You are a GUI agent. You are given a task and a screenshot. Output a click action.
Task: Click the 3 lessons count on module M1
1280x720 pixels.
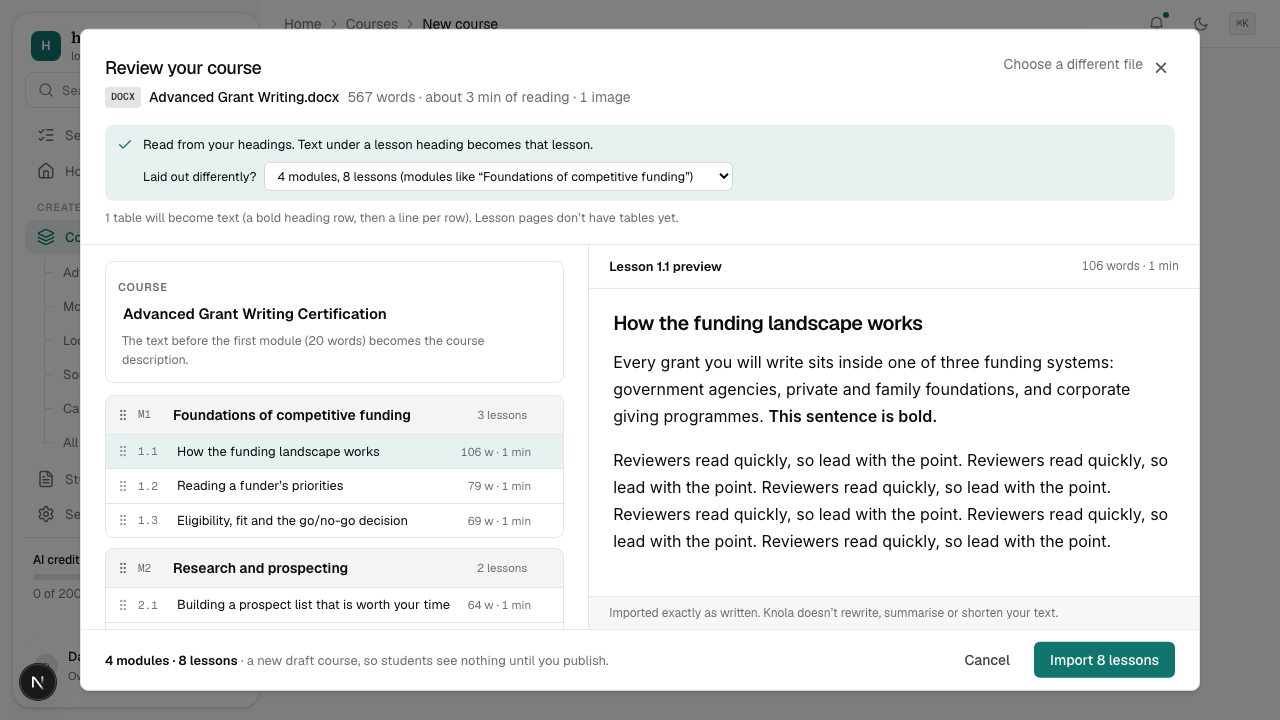point(502,415)
